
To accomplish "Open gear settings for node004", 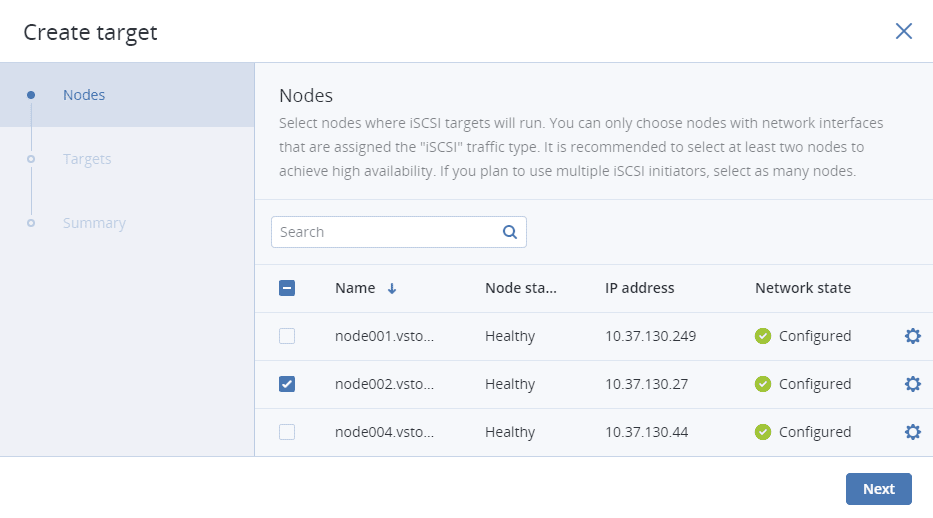I will [912, 432].
